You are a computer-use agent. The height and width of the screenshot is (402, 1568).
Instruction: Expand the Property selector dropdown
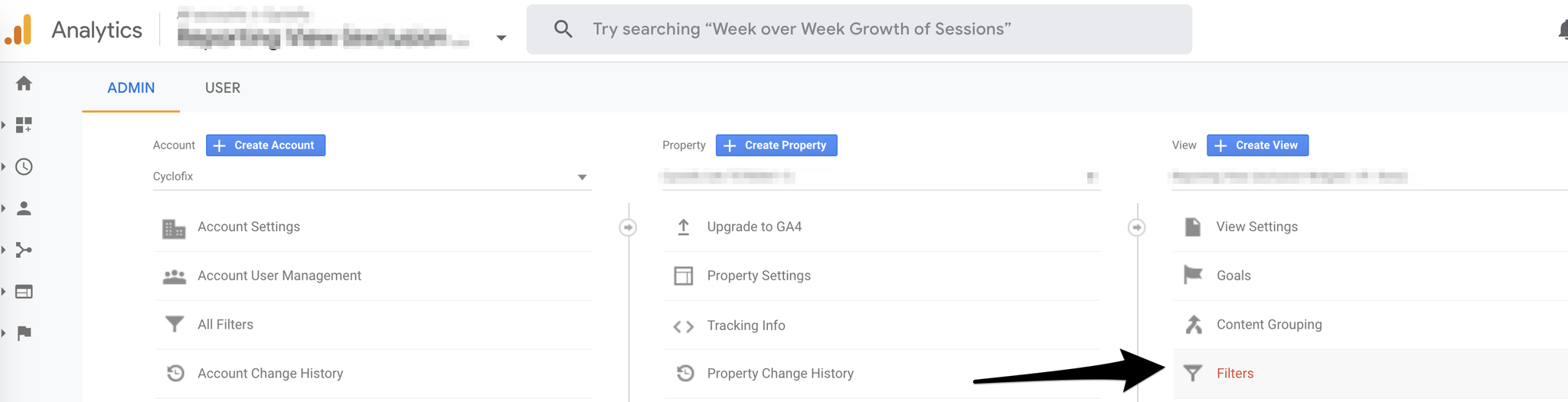click(881, 177)
